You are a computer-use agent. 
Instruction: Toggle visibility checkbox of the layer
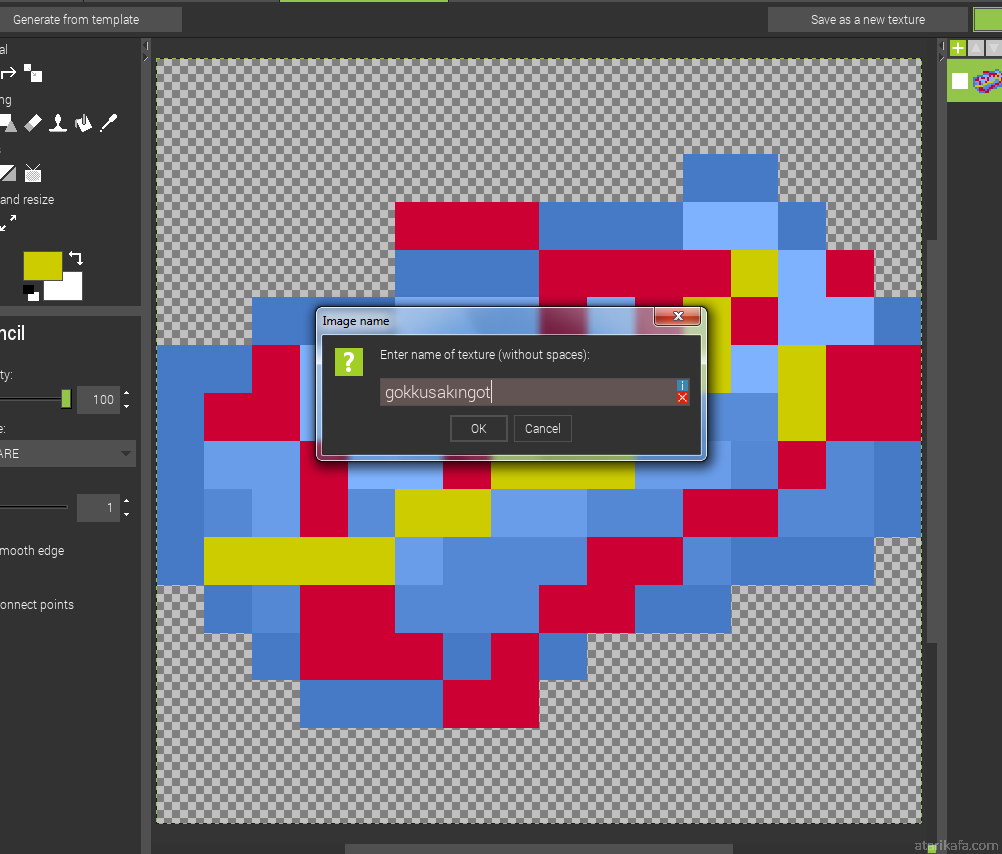[960, 81]
